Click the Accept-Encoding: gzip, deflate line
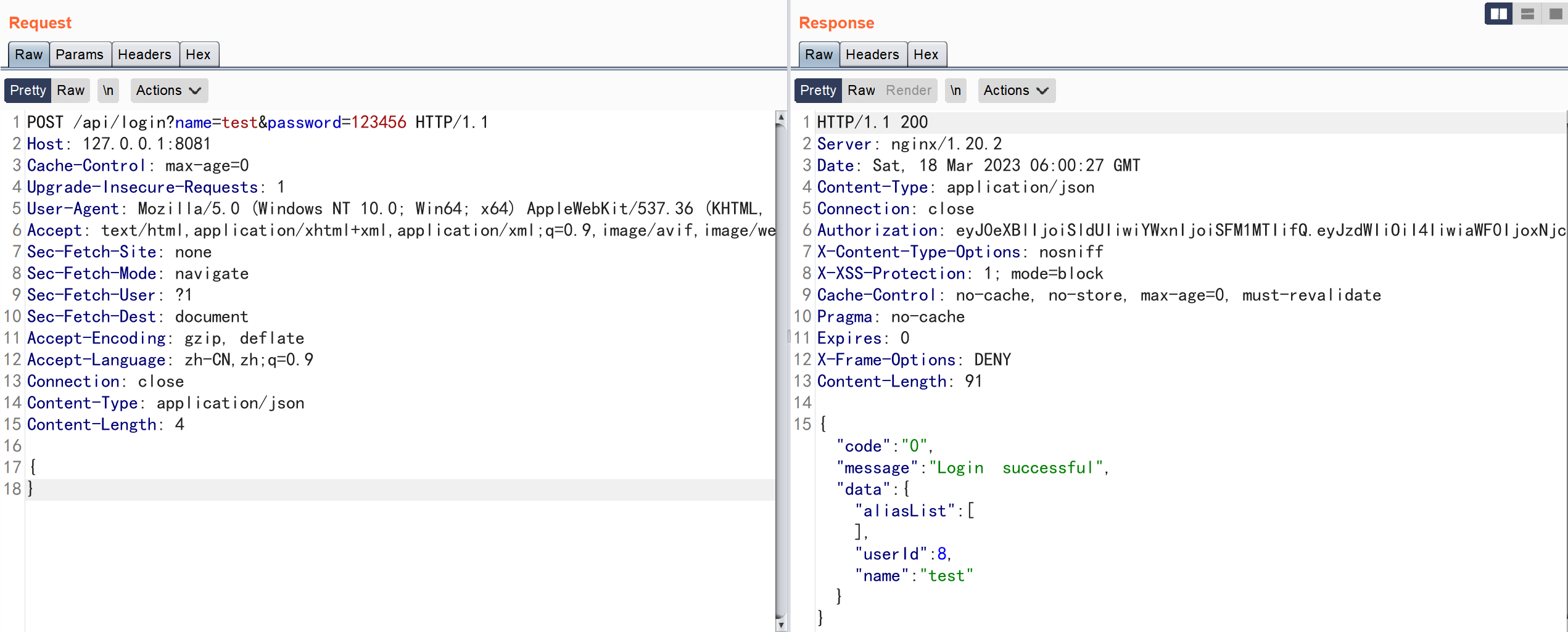 tap(166, 338)
